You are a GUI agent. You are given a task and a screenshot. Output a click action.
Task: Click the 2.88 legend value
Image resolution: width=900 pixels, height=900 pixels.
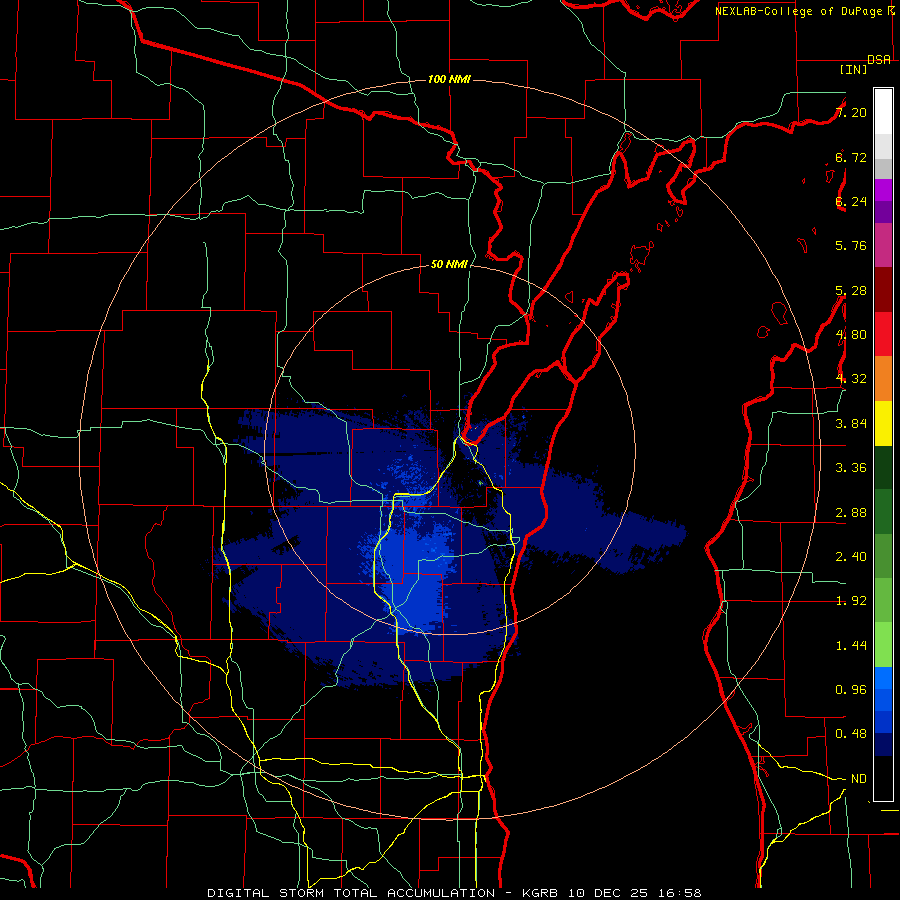point(851,513)
